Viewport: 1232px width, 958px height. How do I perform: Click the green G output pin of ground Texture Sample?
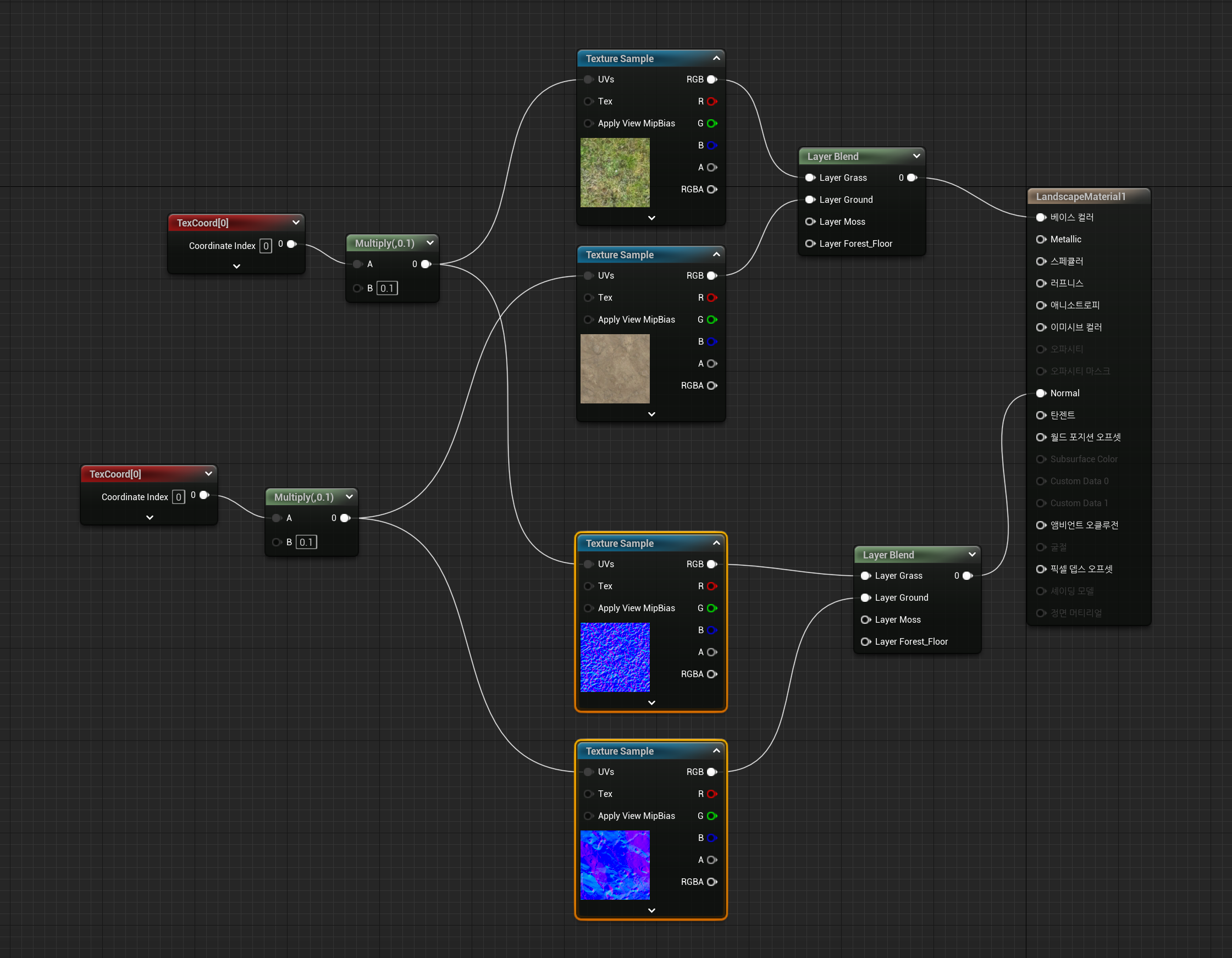point(711,320)
